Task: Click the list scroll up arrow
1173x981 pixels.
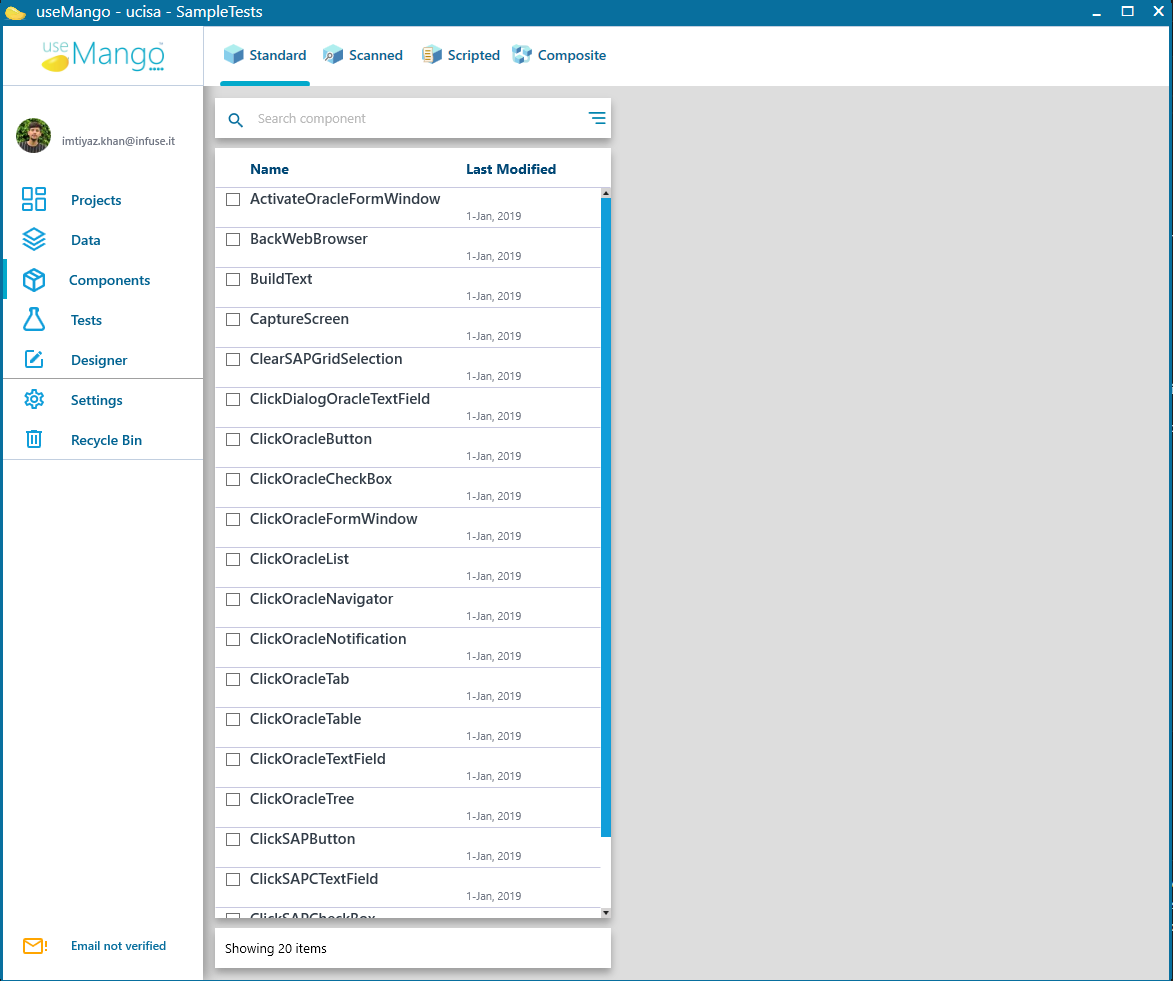Action: [x=606, y=193]
